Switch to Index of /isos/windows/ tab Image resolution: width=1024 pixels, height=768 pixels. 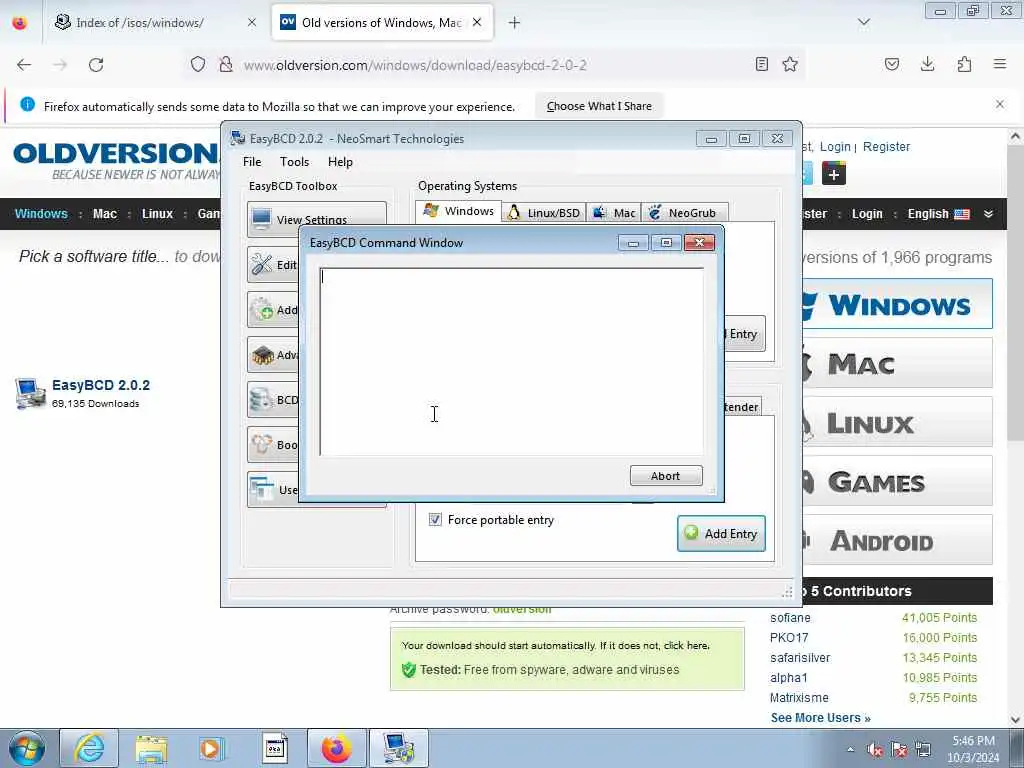pyautogui.click(x=140, y=23)
